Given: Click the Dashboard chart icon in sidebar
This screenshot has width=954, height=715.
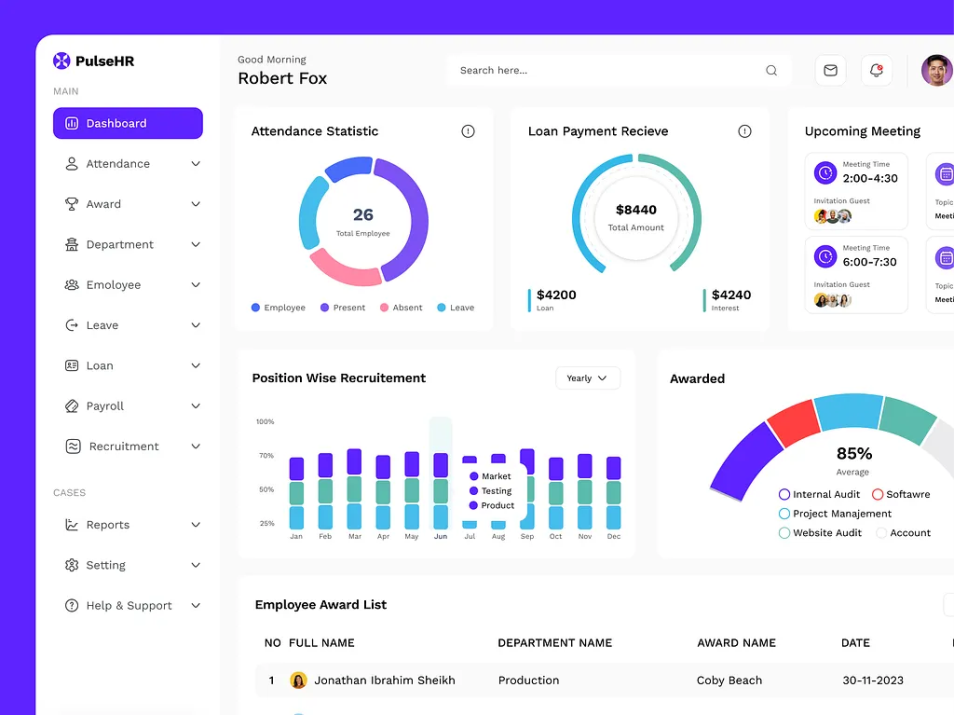Looking at the screenshot, I should [72, 124].
